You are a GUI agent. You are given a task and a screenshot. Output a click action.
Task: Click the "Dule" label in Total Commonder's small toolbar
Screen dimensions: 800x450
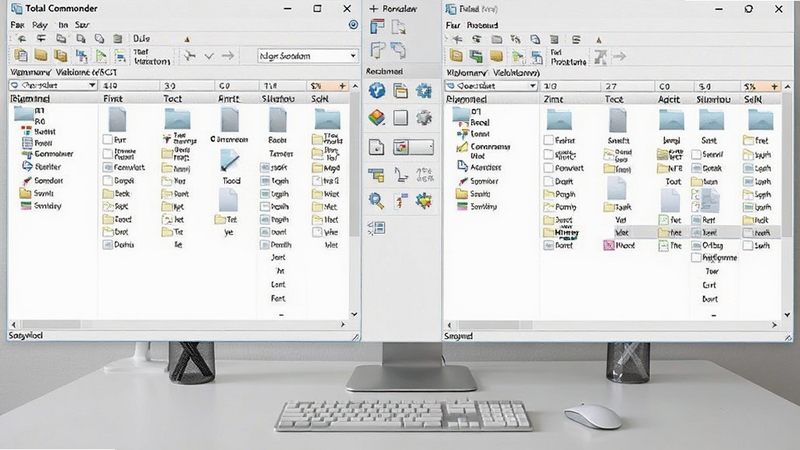141,38
